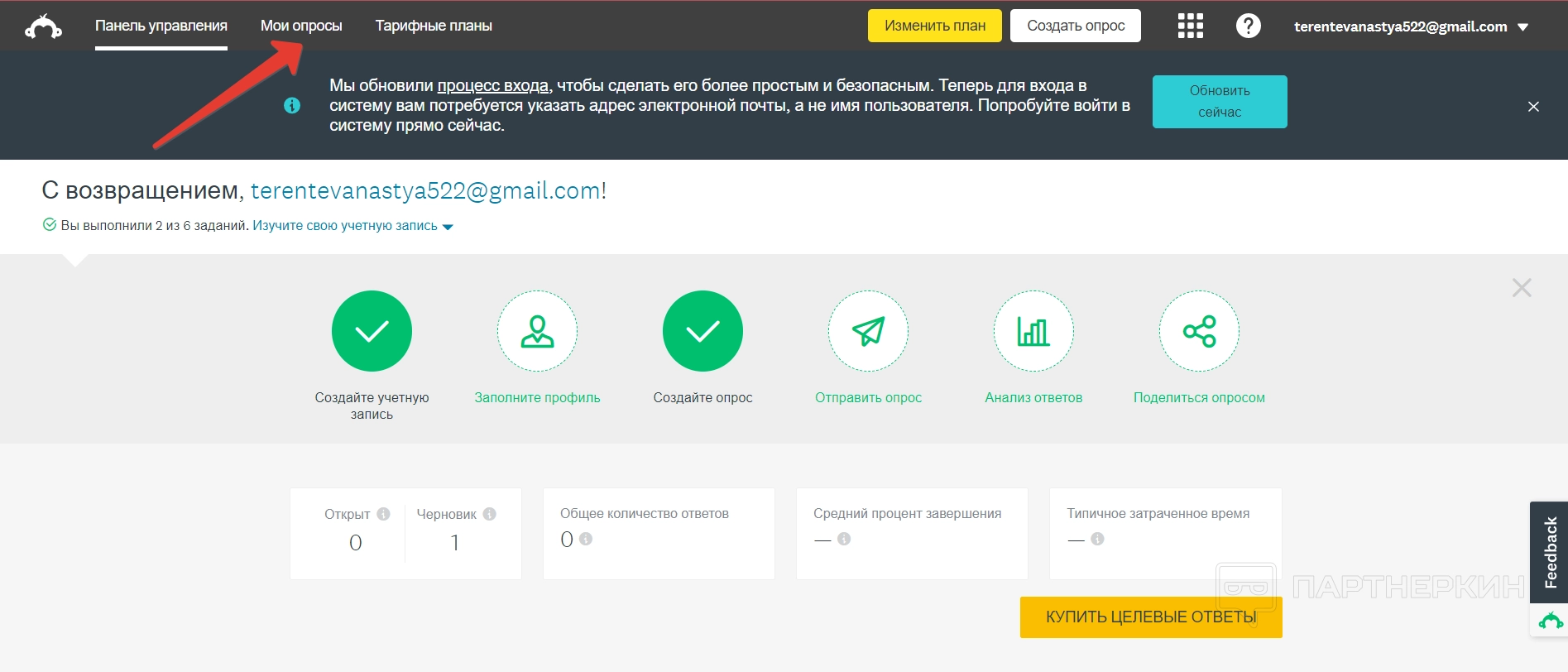Viewport: 1568px width, 672px height.
Task: Click the 'Изменить план' button
Action: coord(935,26)
